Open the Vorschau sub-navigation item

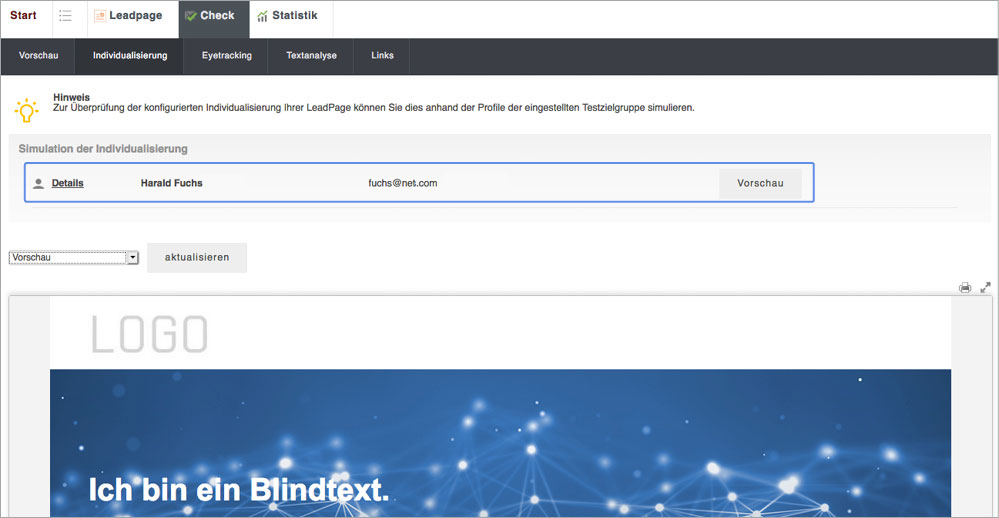pos(38,56)
